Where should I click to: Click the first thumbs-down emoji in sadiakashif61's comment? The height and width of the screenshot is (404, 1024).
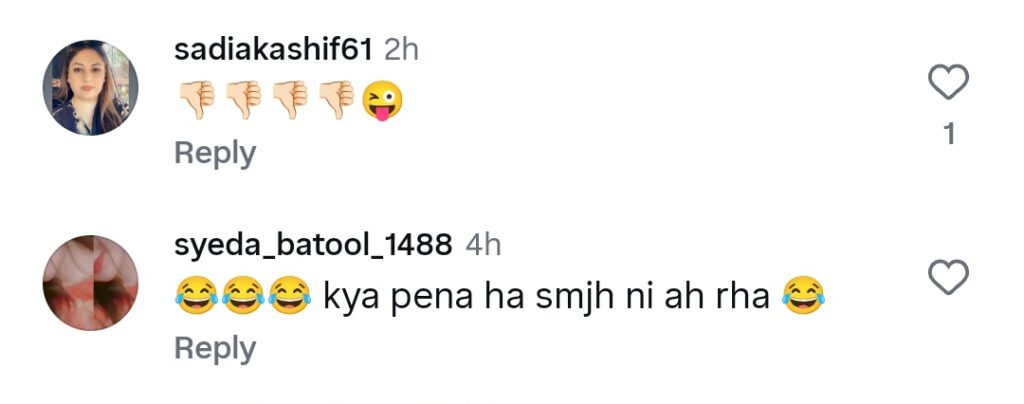(x=197, y=101)
